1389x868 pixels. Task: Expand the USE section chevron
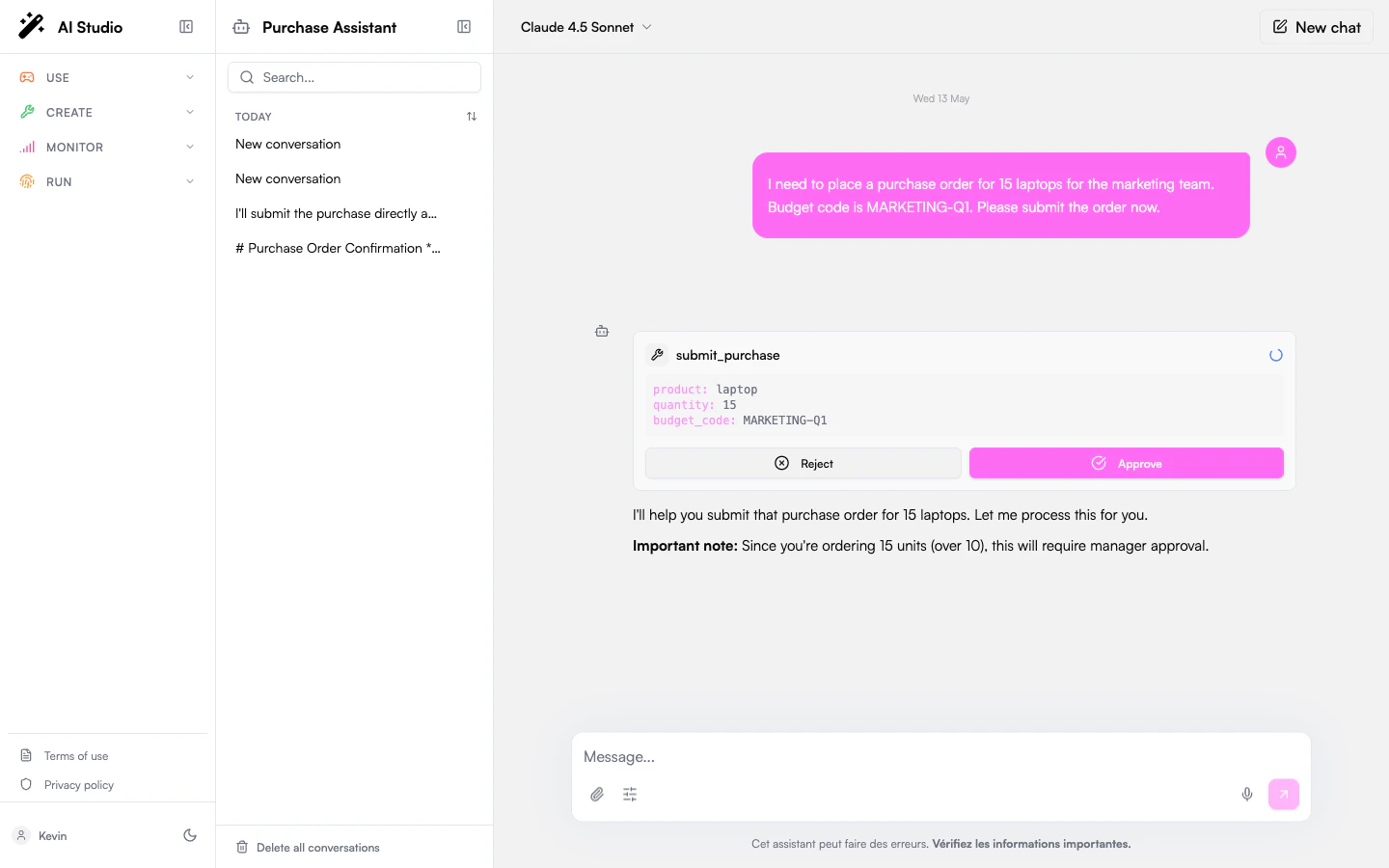190,77
